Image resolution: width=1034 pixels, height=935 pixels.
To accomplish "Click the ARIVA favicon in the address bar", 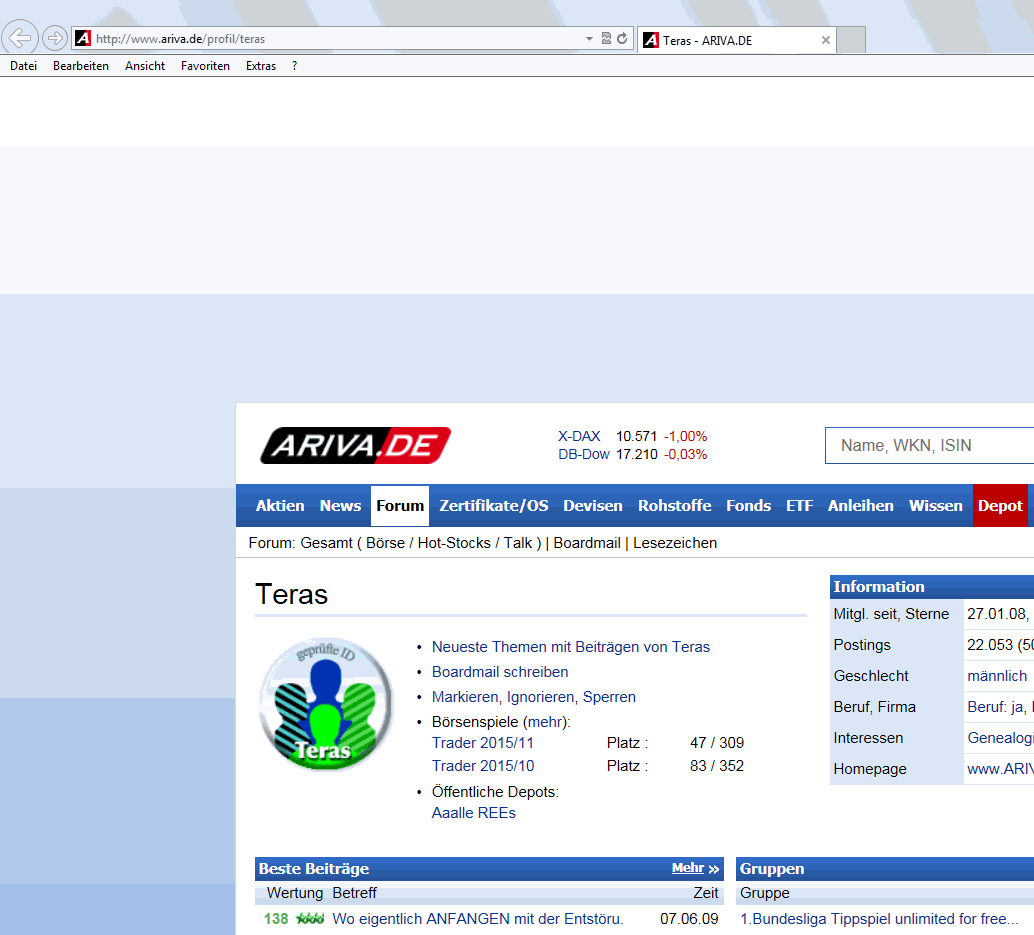I will coord(82,38).
